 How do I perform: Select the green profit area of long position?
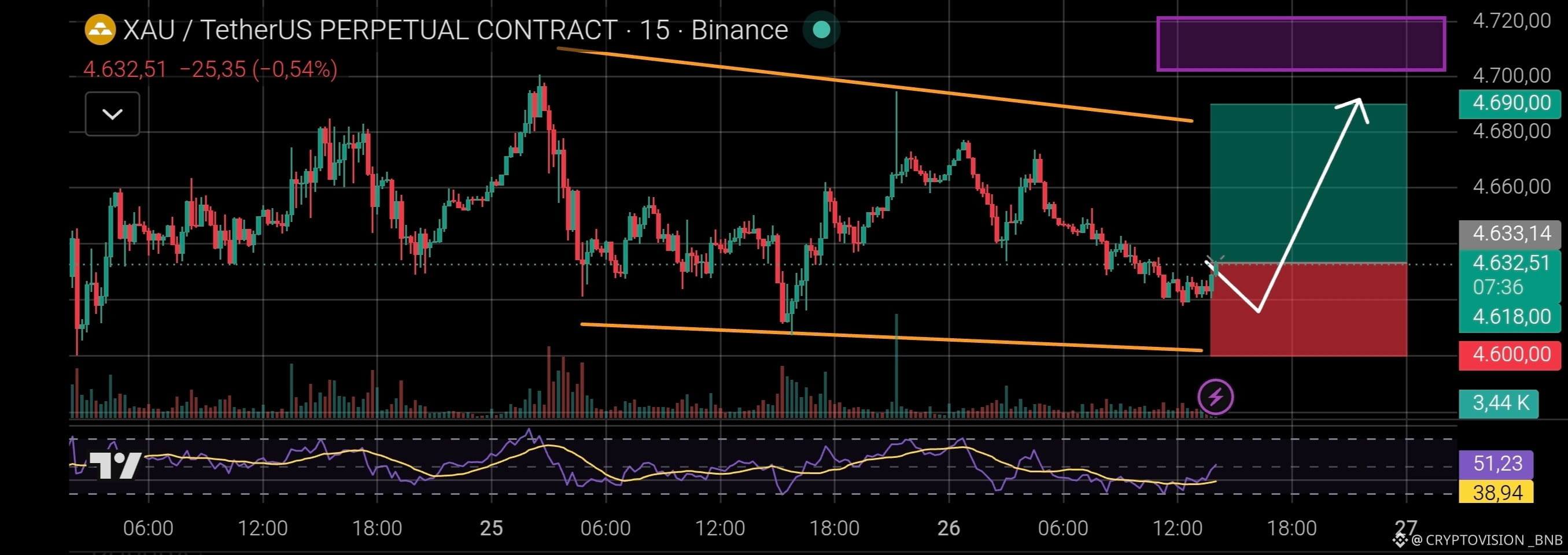click(x=1308, y=183)
